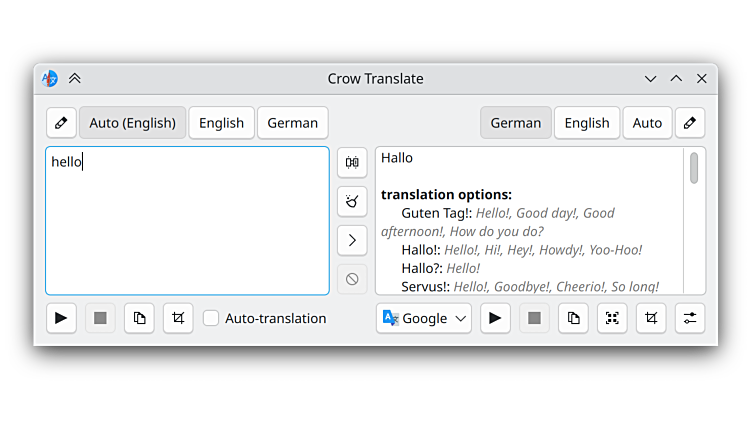Click the QR-style copy all translation icon
Viewport: 752px width, 423px height.
coord(612,318)
